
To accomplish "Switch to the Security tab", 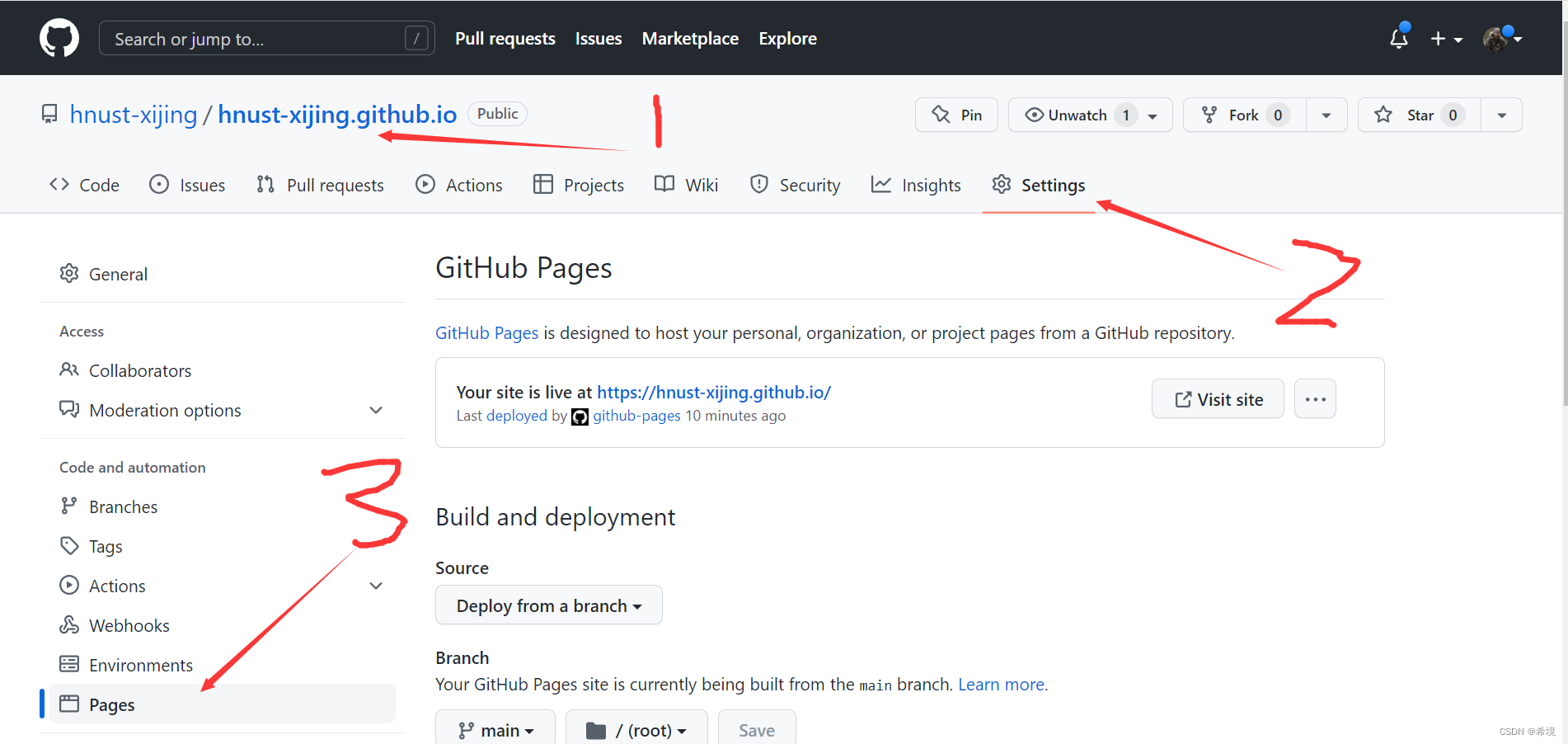I will tap(796, 185).
